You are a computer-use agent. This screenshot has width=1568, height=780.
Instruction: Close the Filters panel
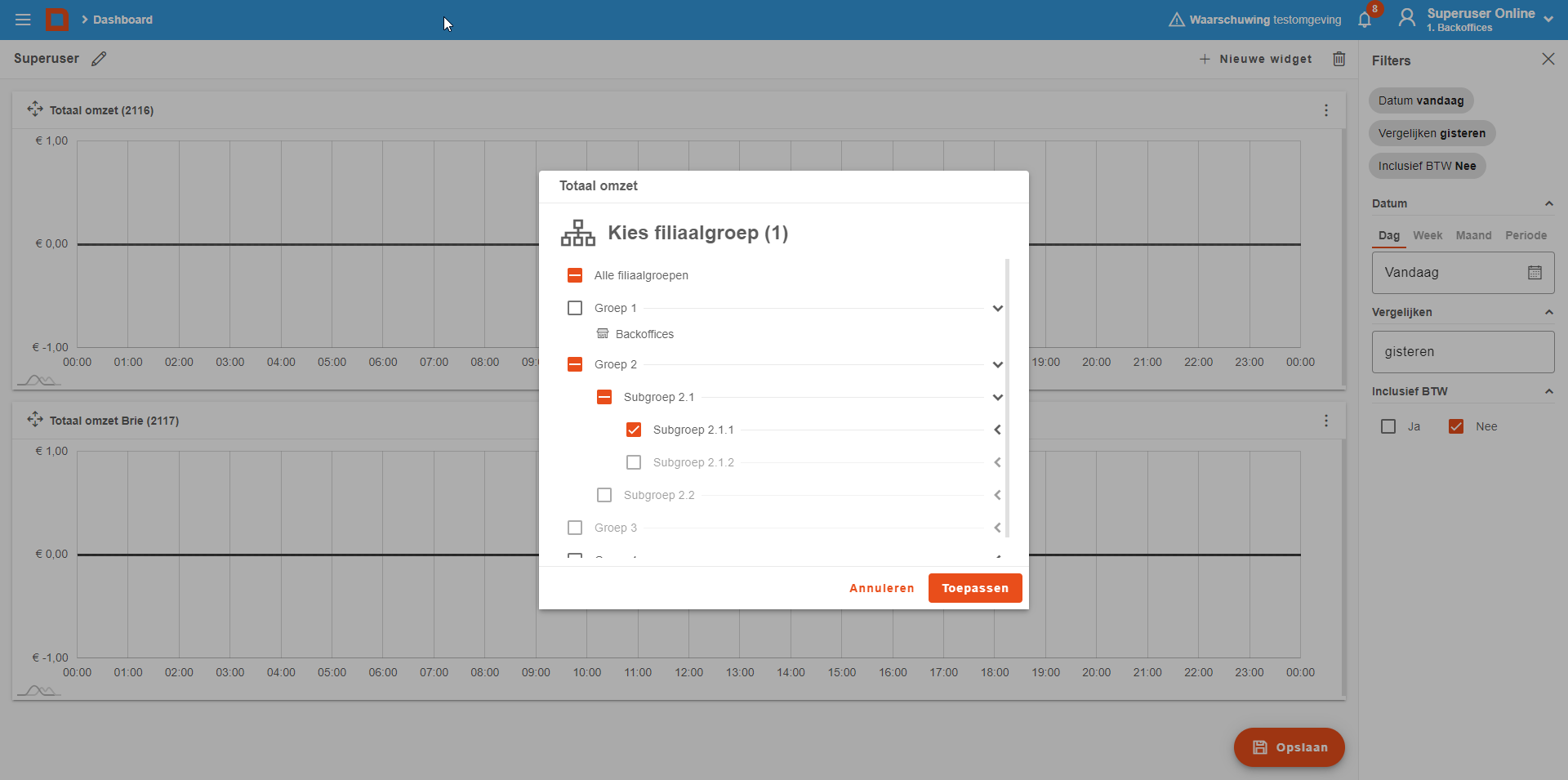click(x=1548, y=59)
